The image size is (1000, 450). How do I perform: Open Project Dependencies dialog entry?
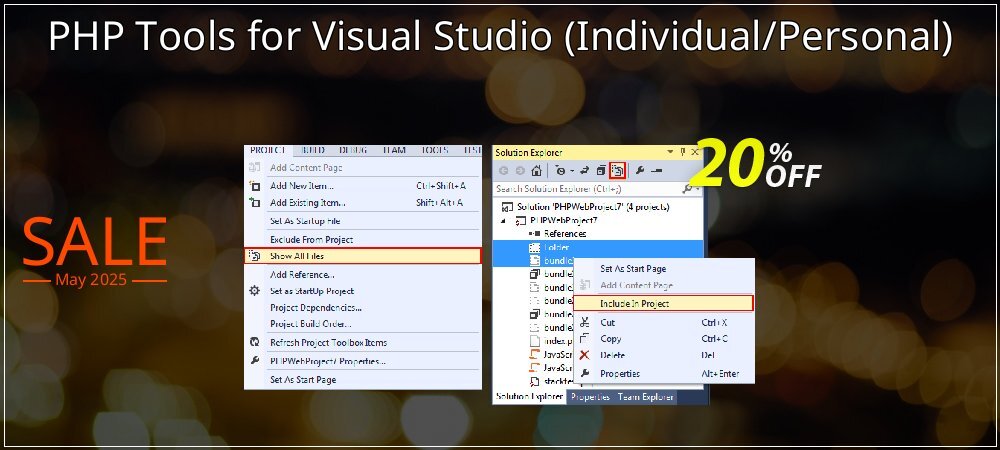363,307
